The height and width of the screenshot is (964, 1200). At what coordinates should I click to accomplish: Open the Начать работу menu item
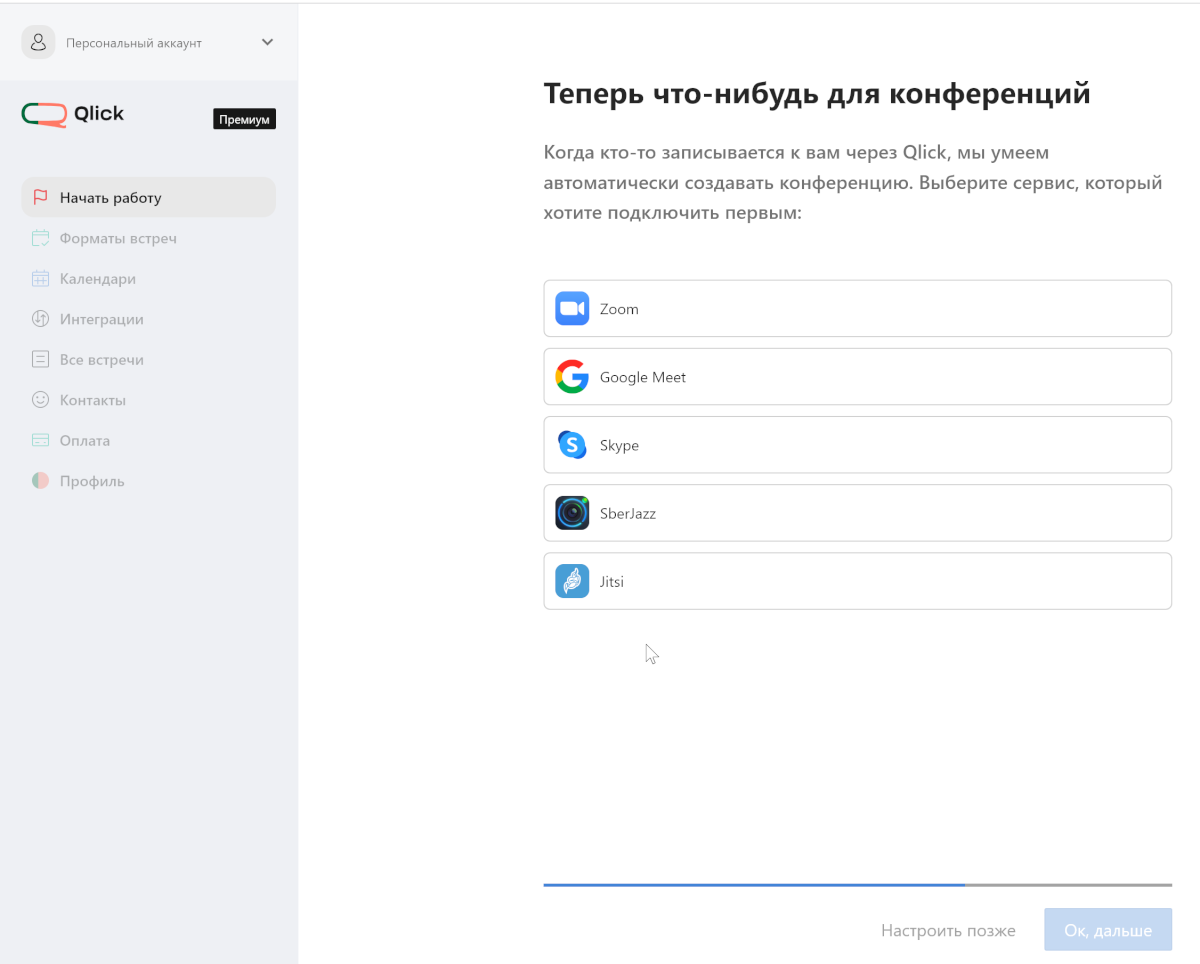[x=148, y=197]
